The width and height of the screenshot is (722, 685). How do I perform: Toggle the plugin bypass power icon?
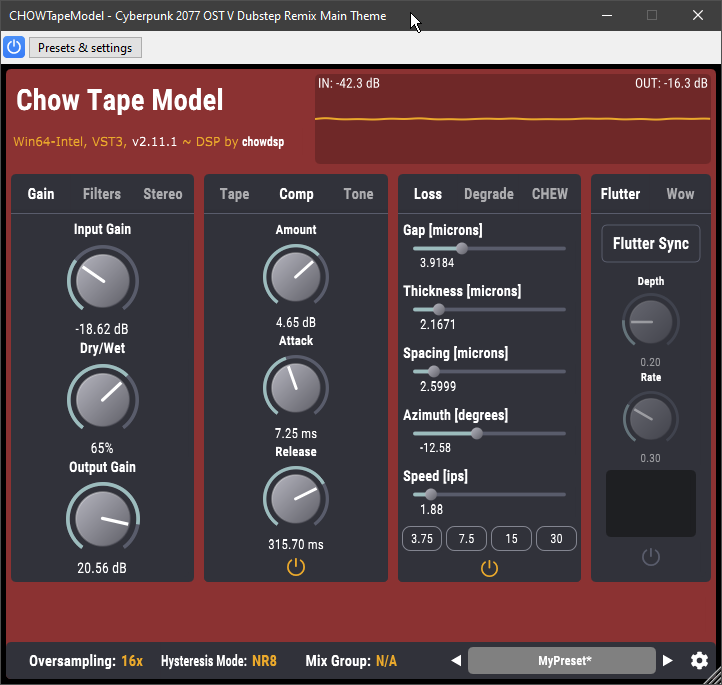14,47
